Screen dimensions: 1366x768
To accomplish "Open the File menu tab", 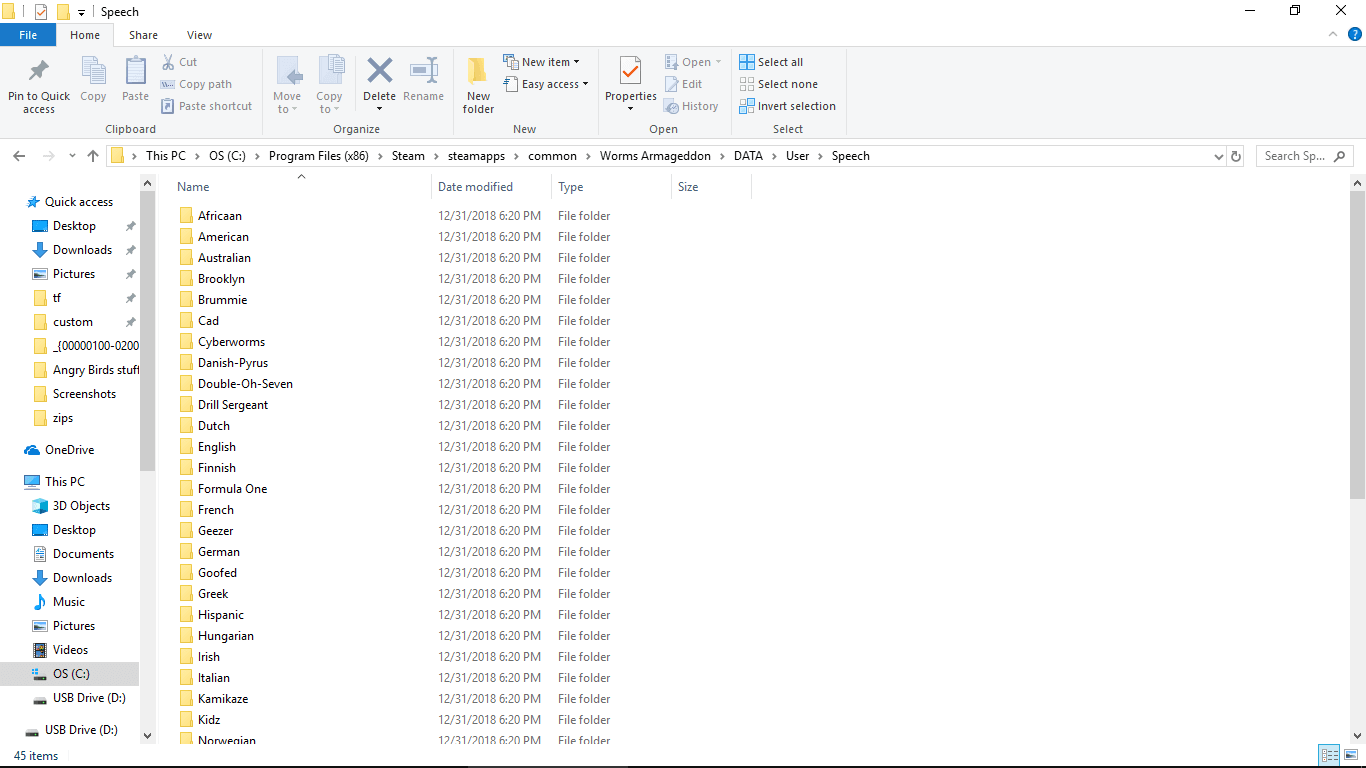I will 28,35.
